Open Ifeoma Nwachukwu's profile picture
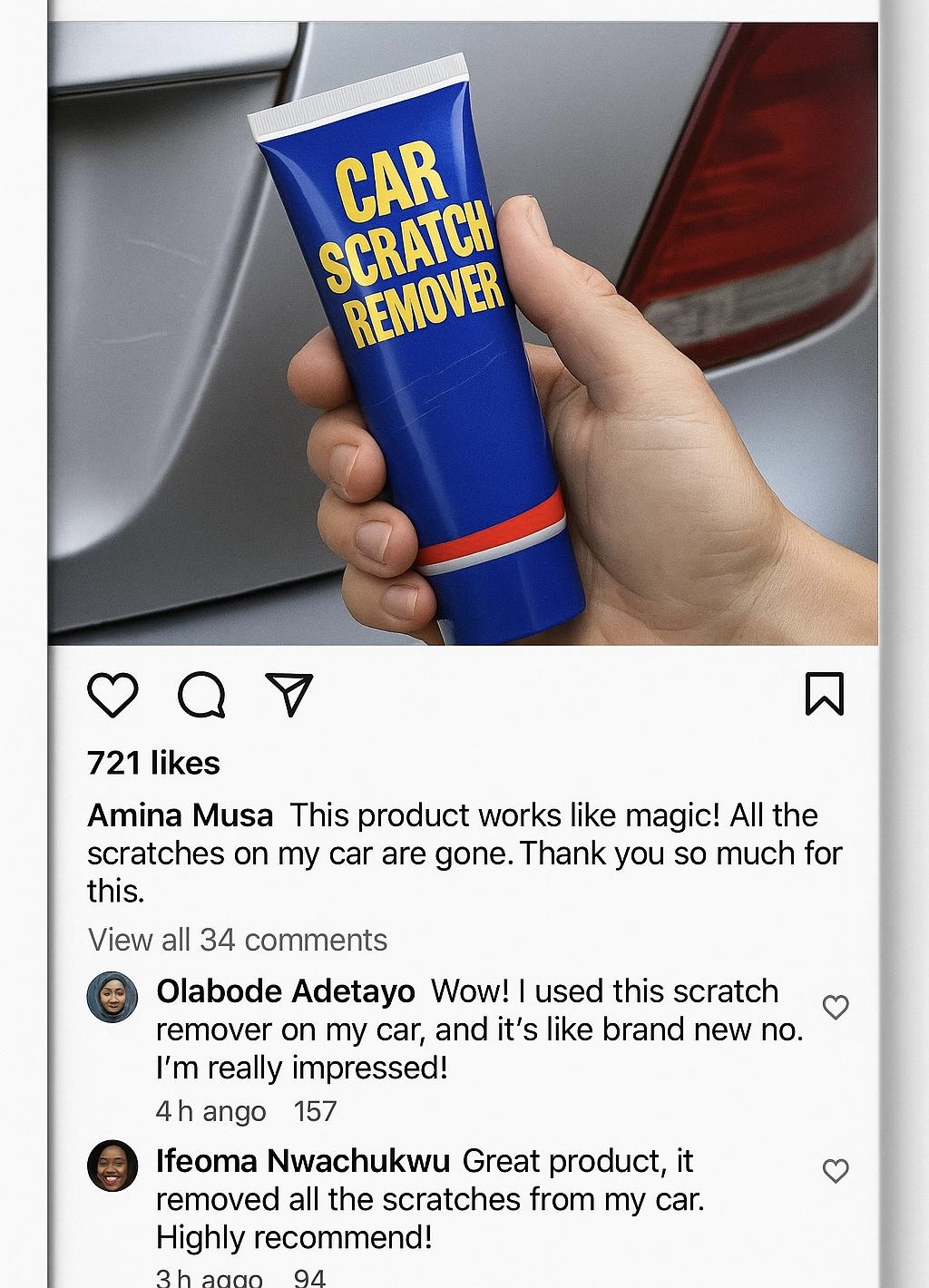This screenshot has height=1288, width=929. point(112,1166)
